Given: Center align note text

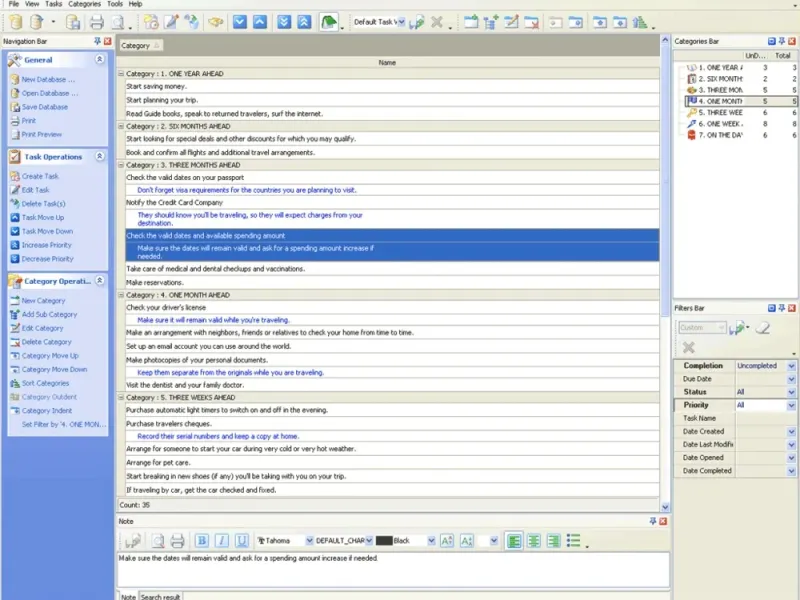Looking at the screenshot, I should coord(534,540).
